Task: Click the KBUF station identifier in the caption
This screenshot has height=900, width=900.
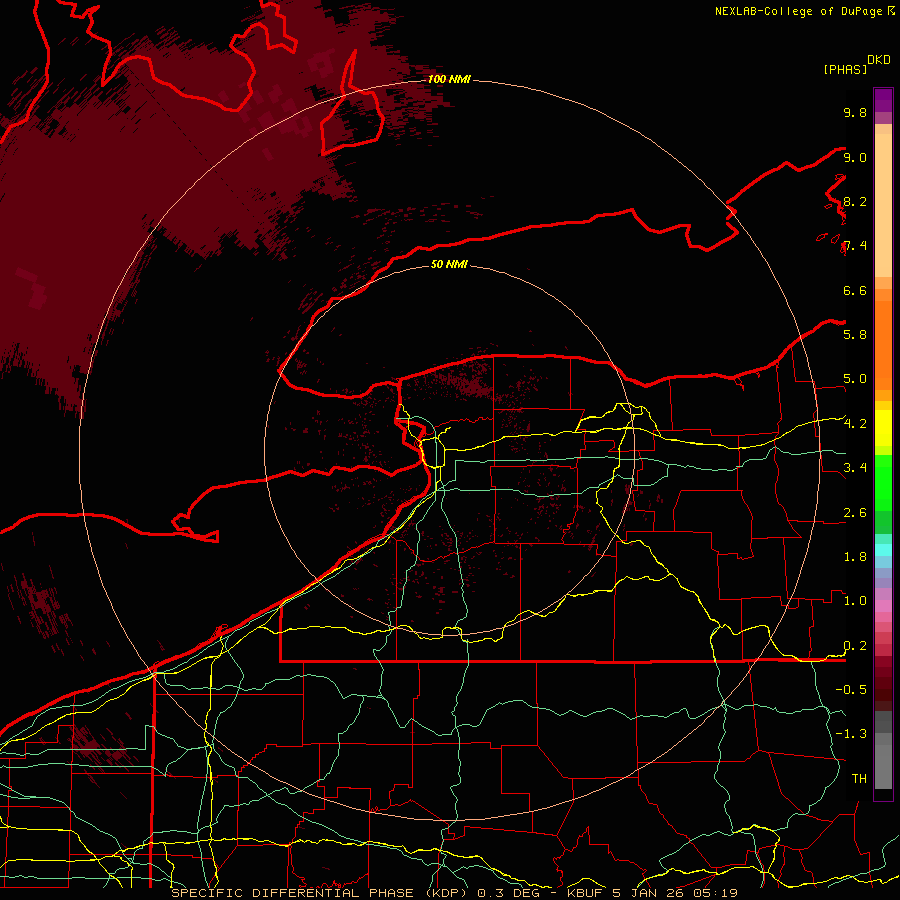Action: coord(585,893)
